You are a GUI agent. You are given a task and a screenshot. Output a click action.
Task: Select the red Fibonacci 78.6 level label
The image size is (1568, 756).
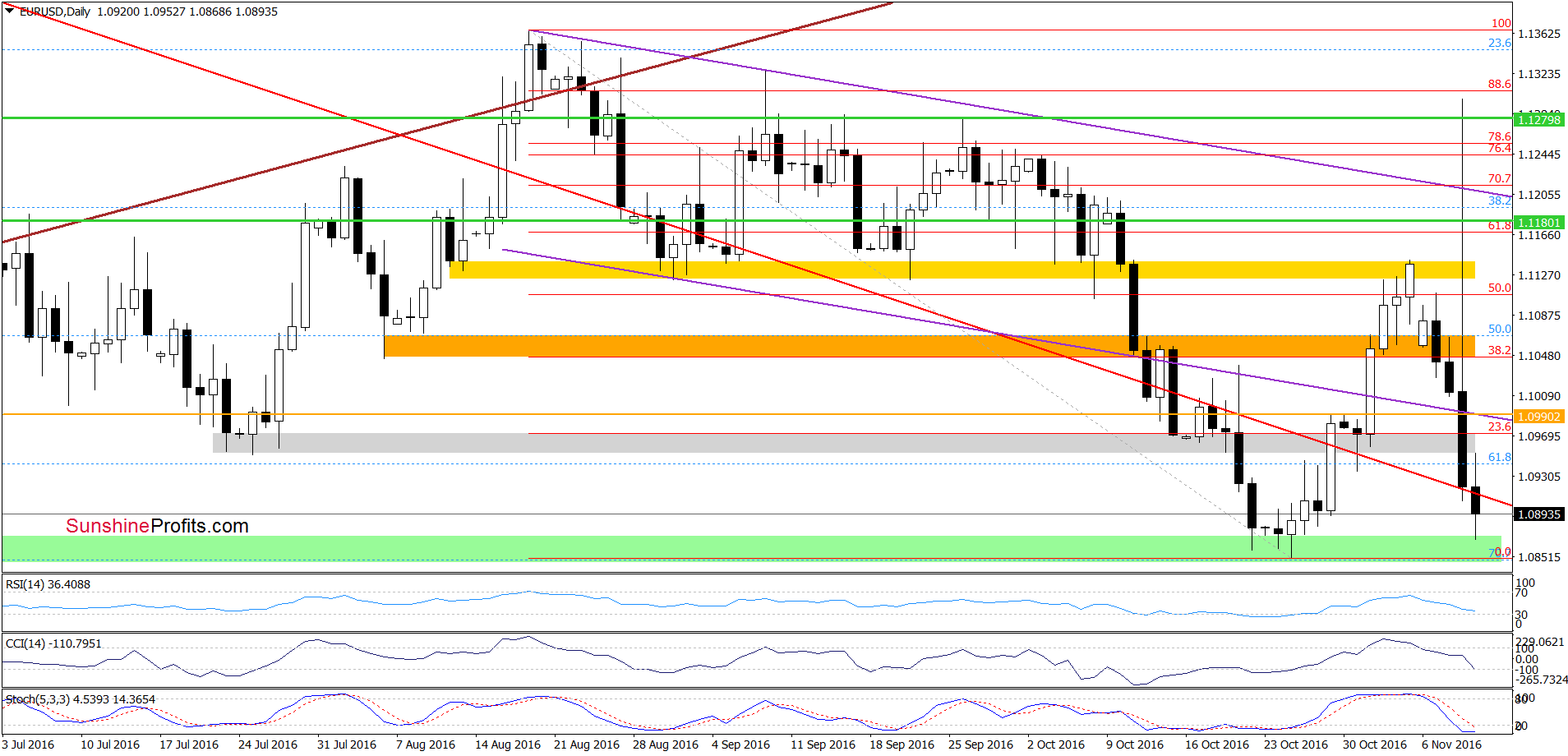point(1500,136)
